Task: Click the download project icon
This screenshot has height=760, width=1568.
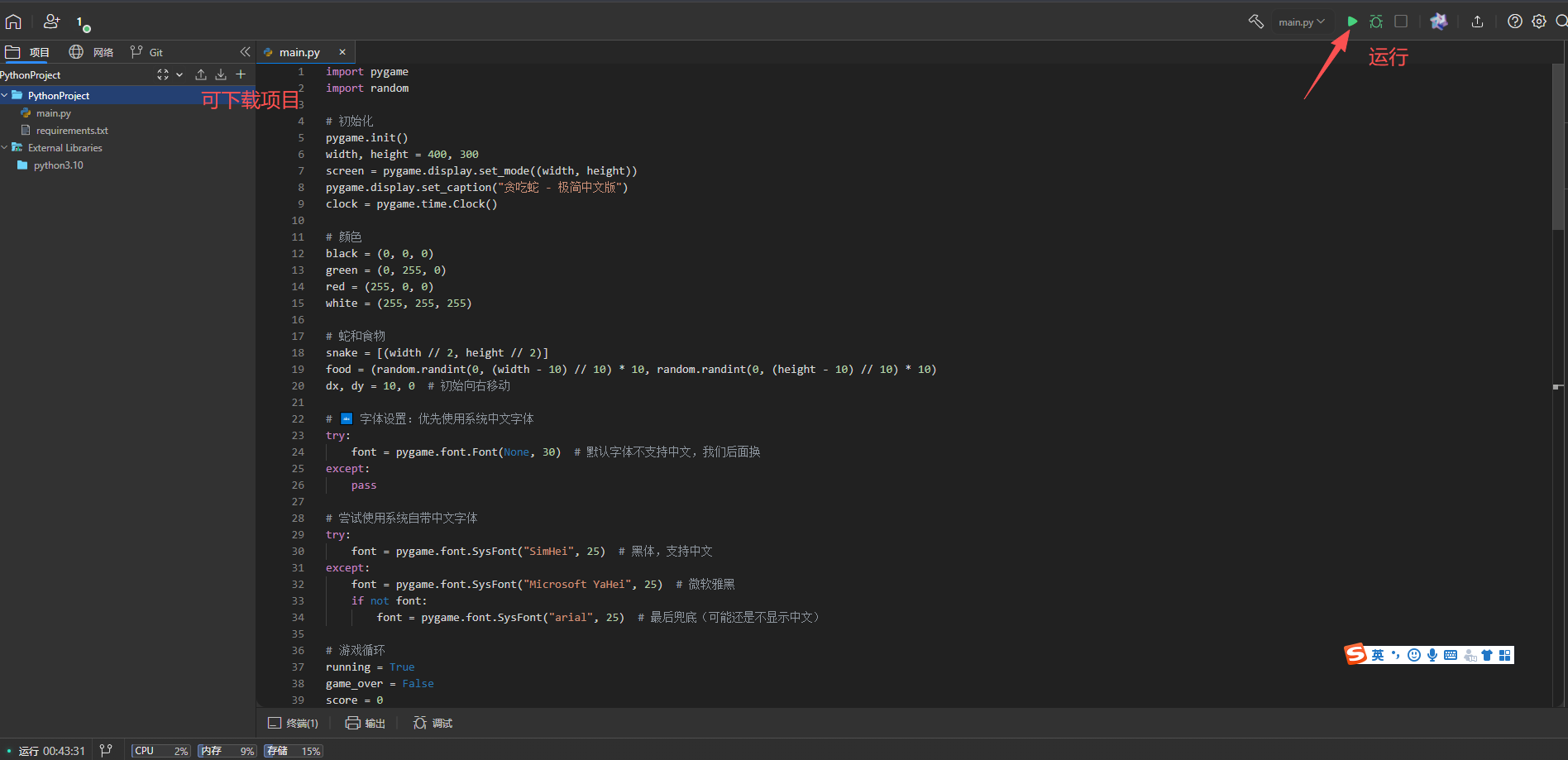Action: click(221, 74)
